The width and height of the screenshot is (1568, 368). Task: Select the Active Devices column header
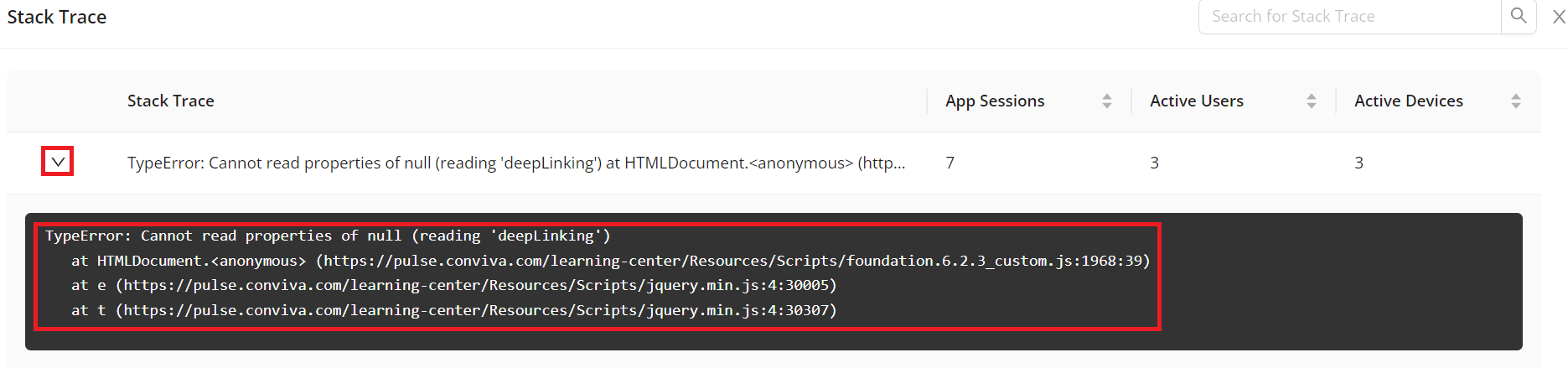coord(1408,101)
